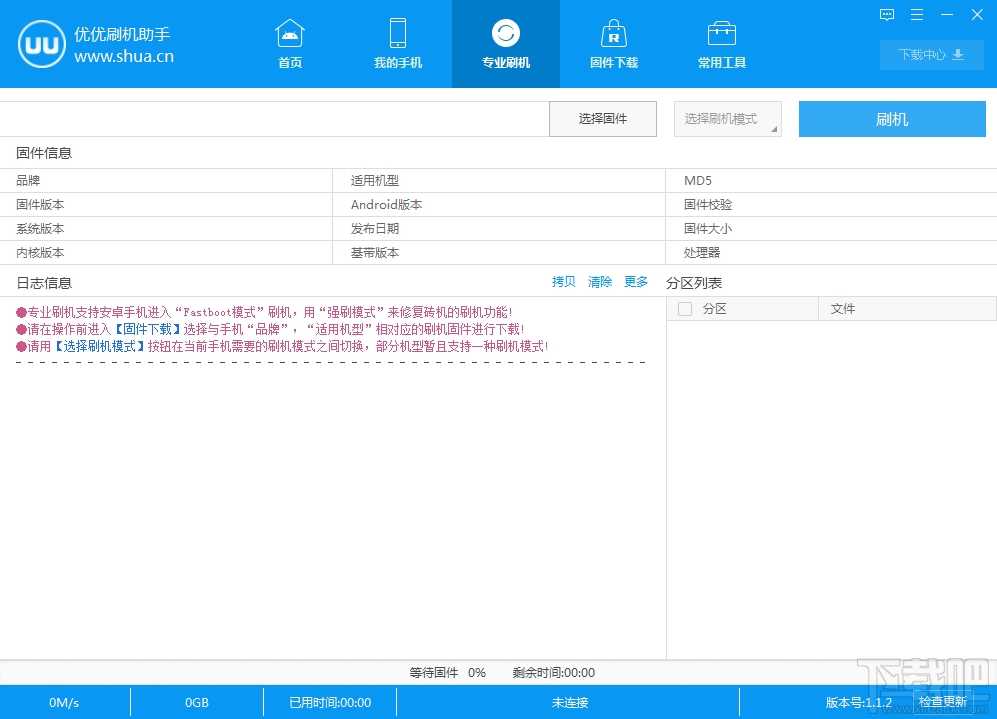Click 检查更新 in status bar

942,702
